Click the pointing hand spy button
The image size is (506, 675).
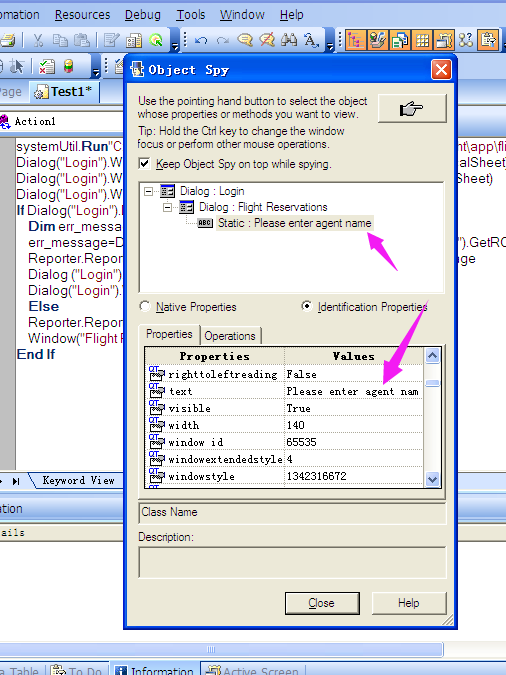pyautogui.click(x=412, y=108)
